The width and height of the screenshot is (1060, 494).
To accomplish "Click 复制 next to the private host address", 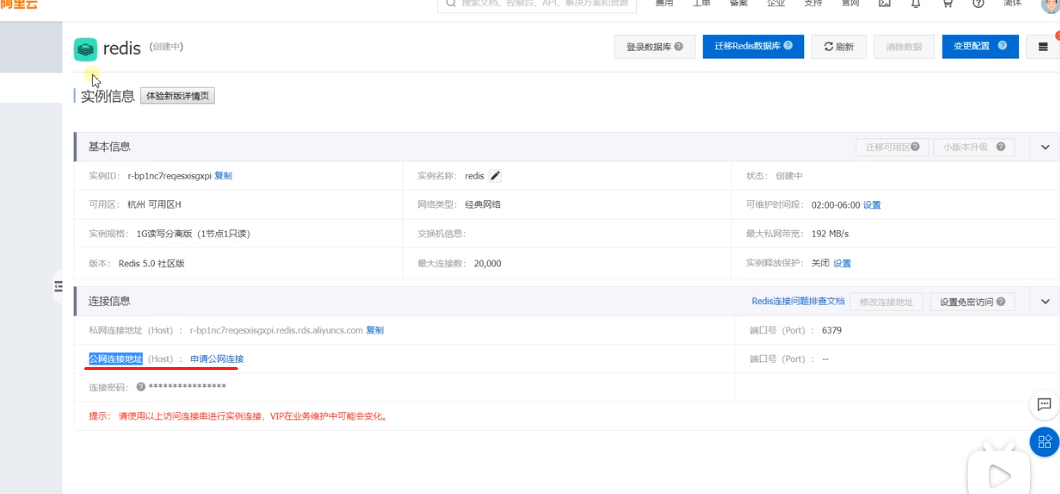I will (375, 330).
